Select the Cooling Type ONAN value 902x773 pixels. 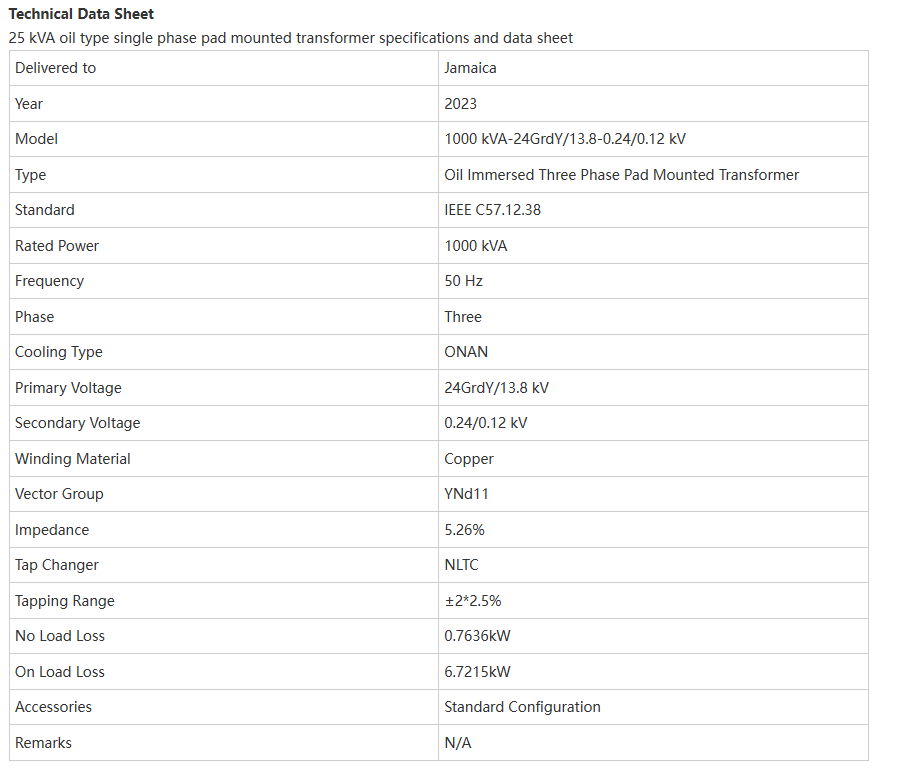(466, 352)
